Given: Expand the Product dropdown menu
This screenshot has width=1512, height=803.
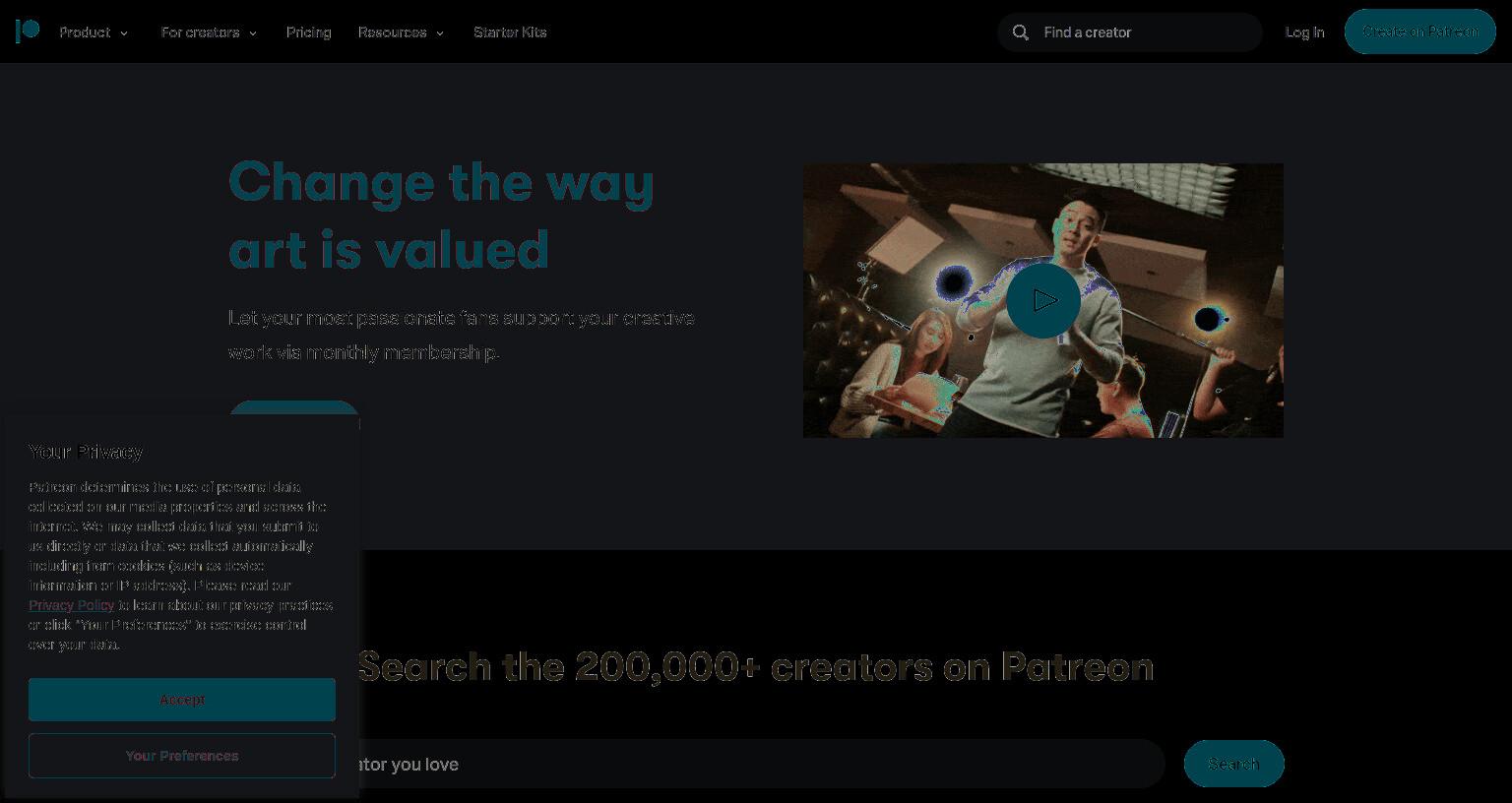Looking at the screenshot, I should tap(94, 32).
